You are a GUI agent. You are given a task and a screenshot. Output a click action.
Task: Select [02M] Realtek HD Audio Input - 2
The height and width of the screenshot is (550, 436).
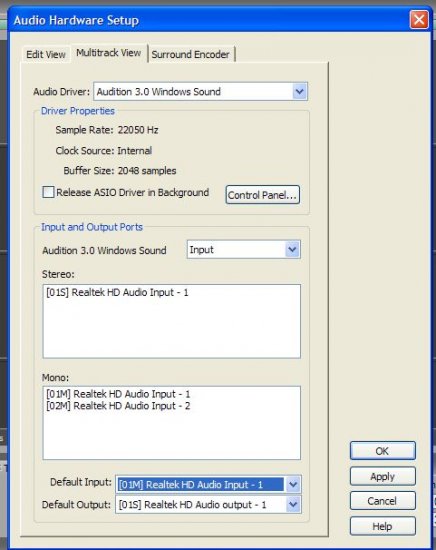pyautogui.click(x=118, y=406)
